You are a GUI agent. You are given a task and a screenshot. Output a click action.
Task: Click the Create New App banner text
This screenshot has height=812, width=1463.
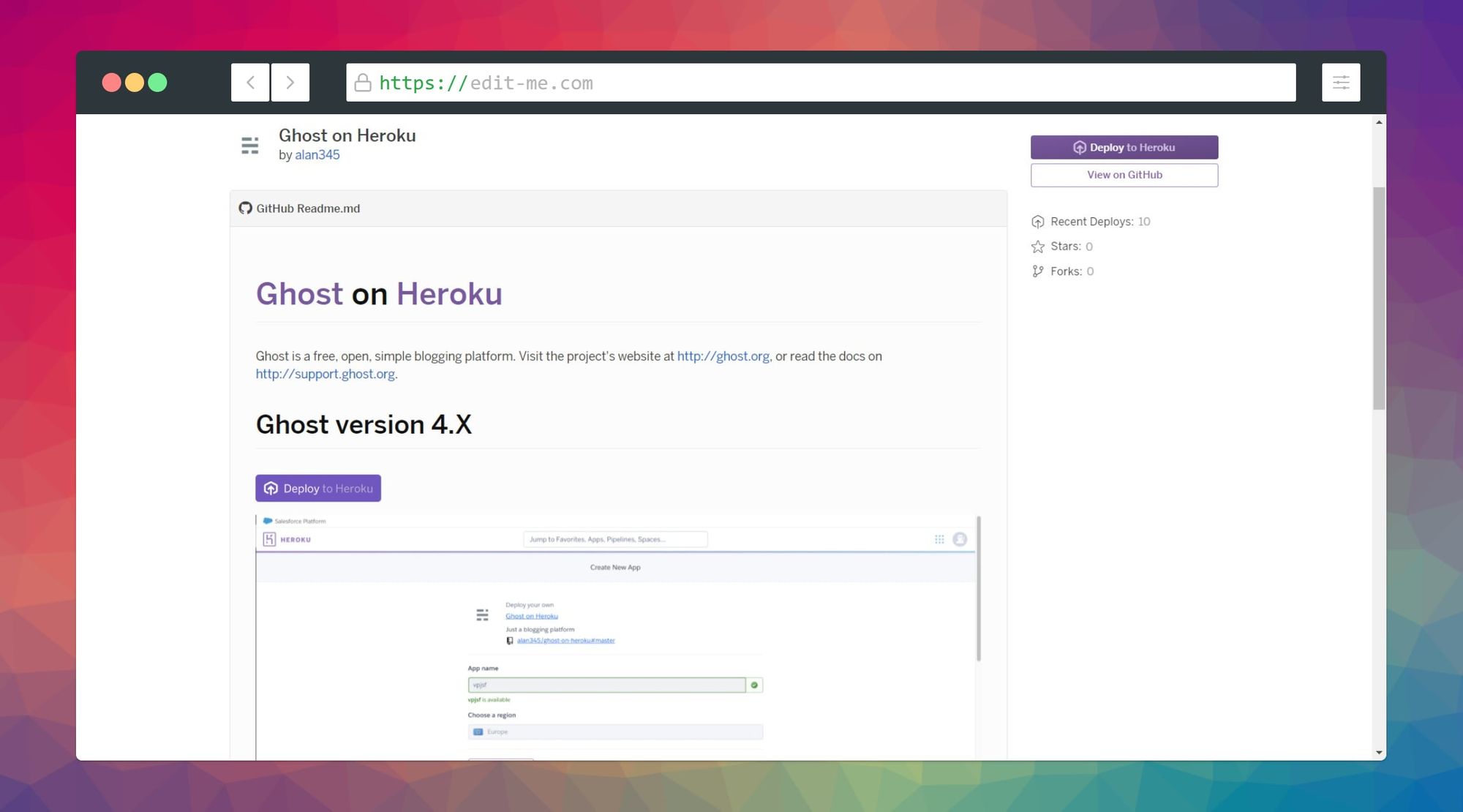coord(615,568)
